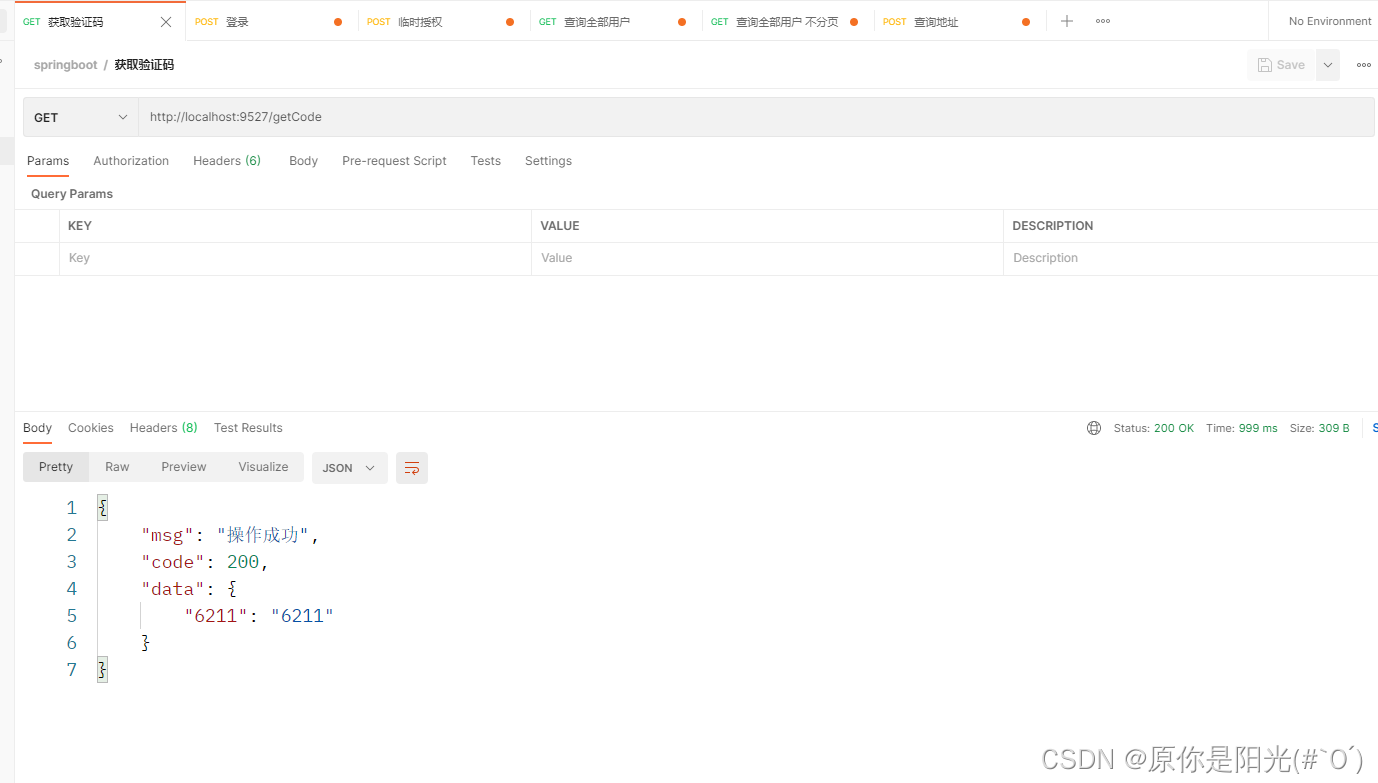Open the response Headers (8) tab
Viewport: 1378px width, 783px height.
pyautogui.click(x=164, y=428)
